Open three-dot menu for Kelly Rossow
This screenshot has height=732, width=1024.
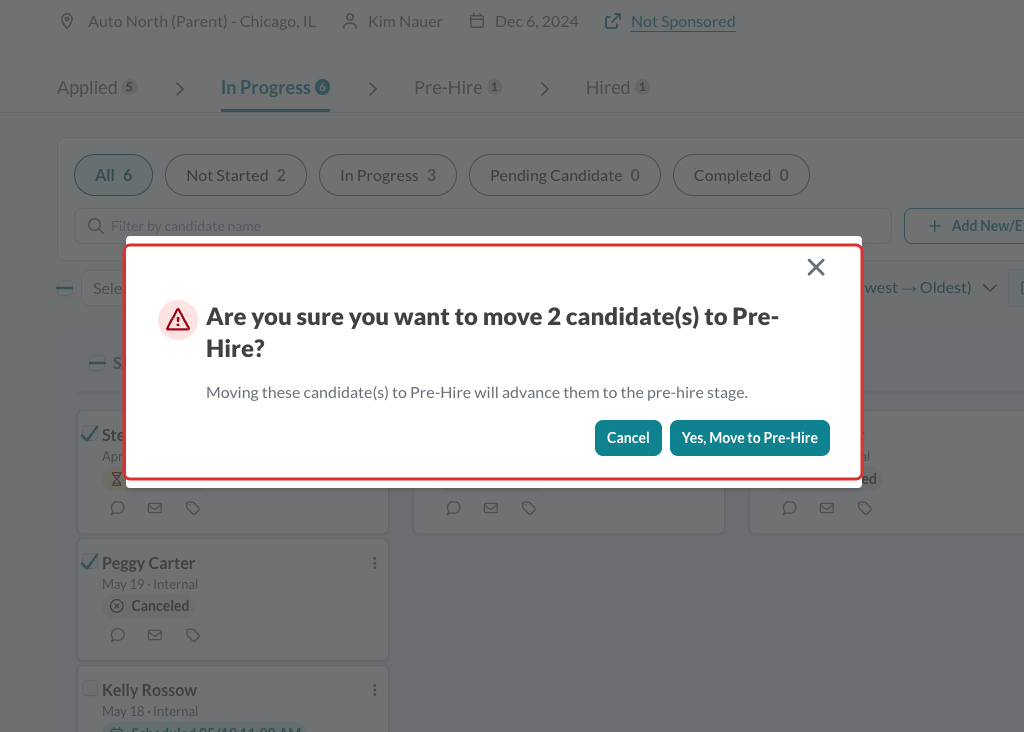click(375, 690)
